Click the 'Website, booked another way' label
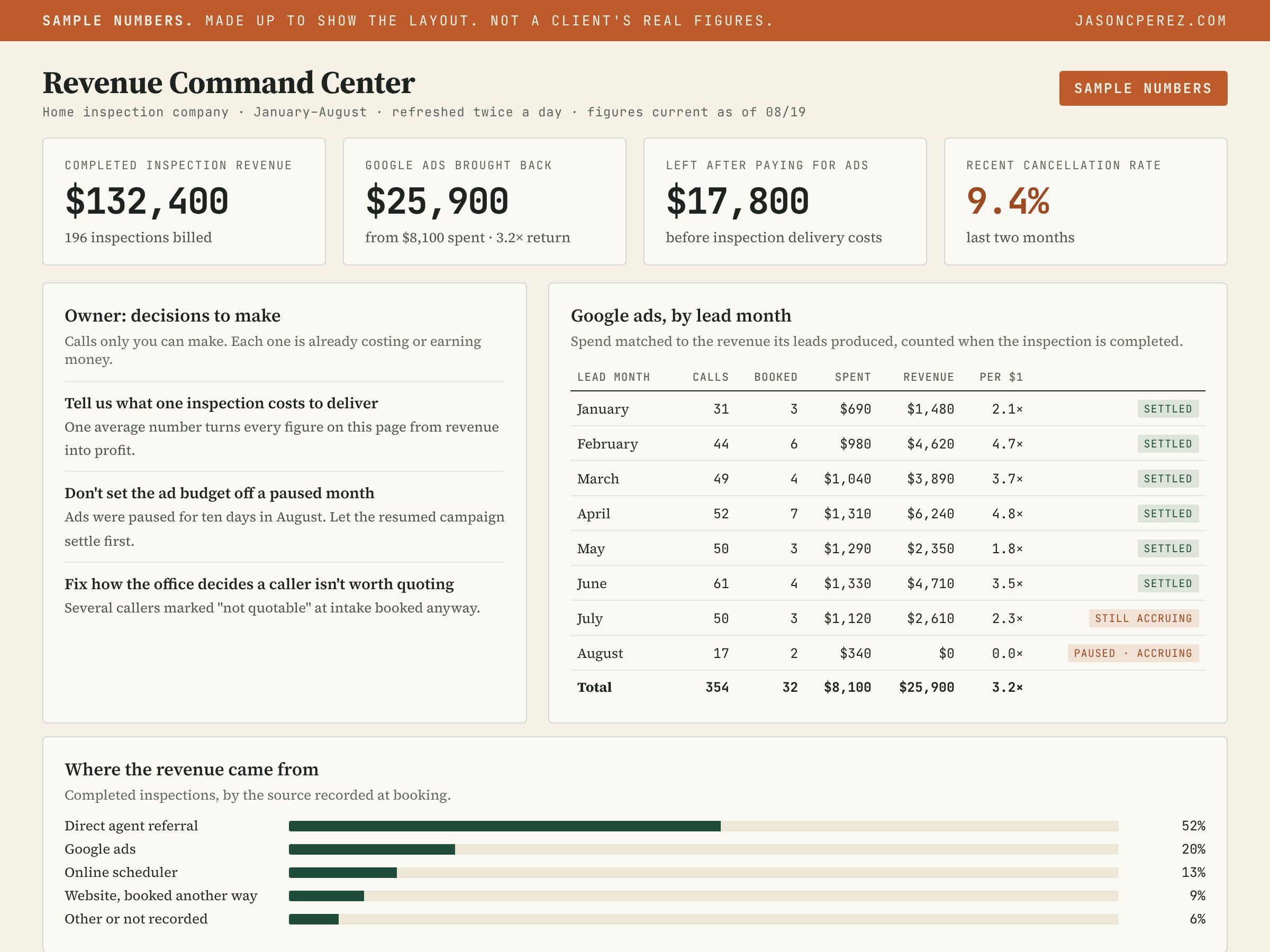Image resolution: width=1270 pixels, height=952 pixels. 161,896
